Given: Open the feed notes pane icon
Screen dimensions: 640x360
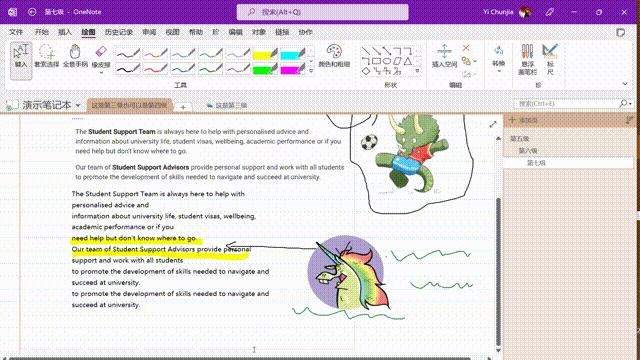Looking at the screenshot, I should coord(621,32).
